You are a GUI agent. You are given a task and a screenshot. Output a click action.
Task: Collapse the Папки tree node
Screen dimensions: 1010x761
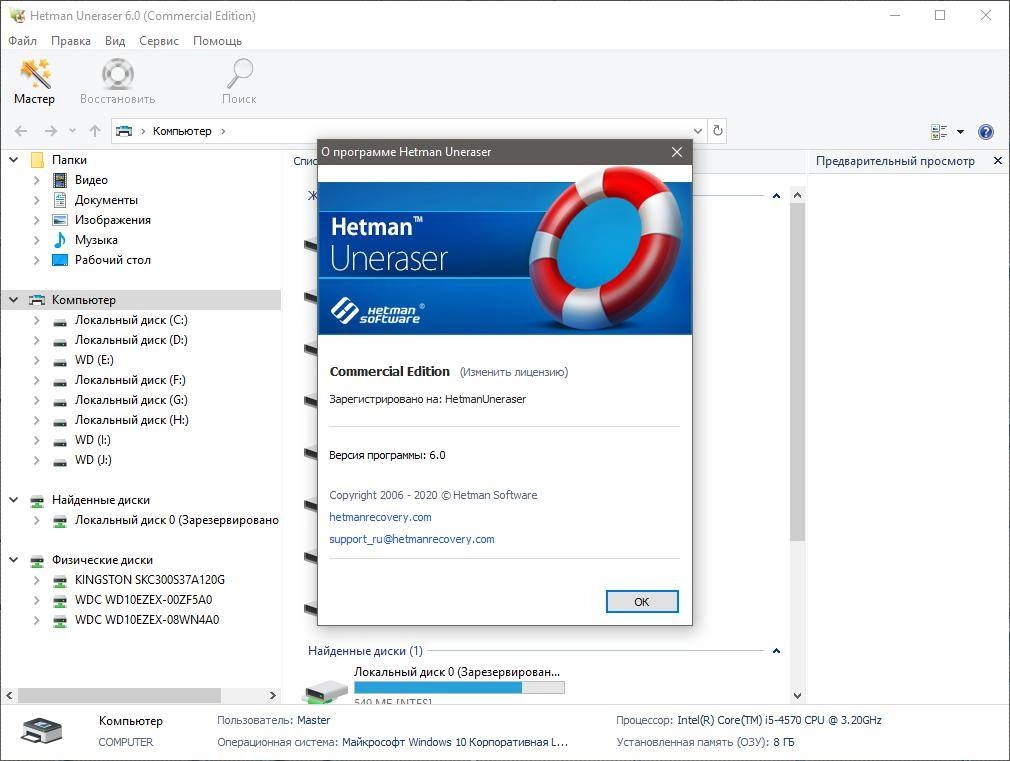coord(14,159)
